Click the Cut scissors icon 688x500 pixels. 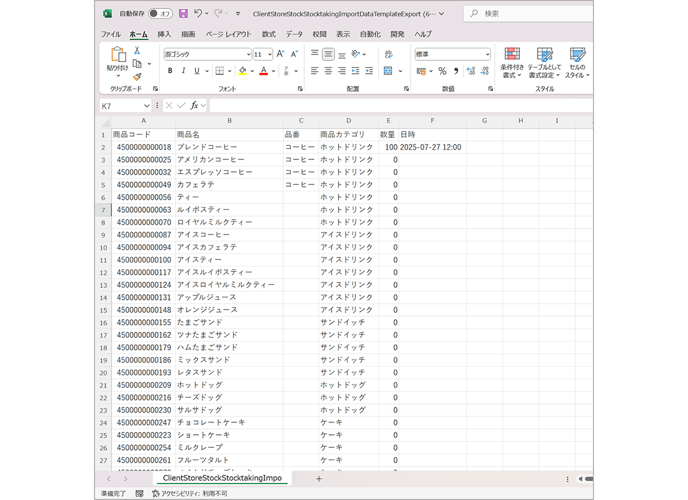[137, 51]
